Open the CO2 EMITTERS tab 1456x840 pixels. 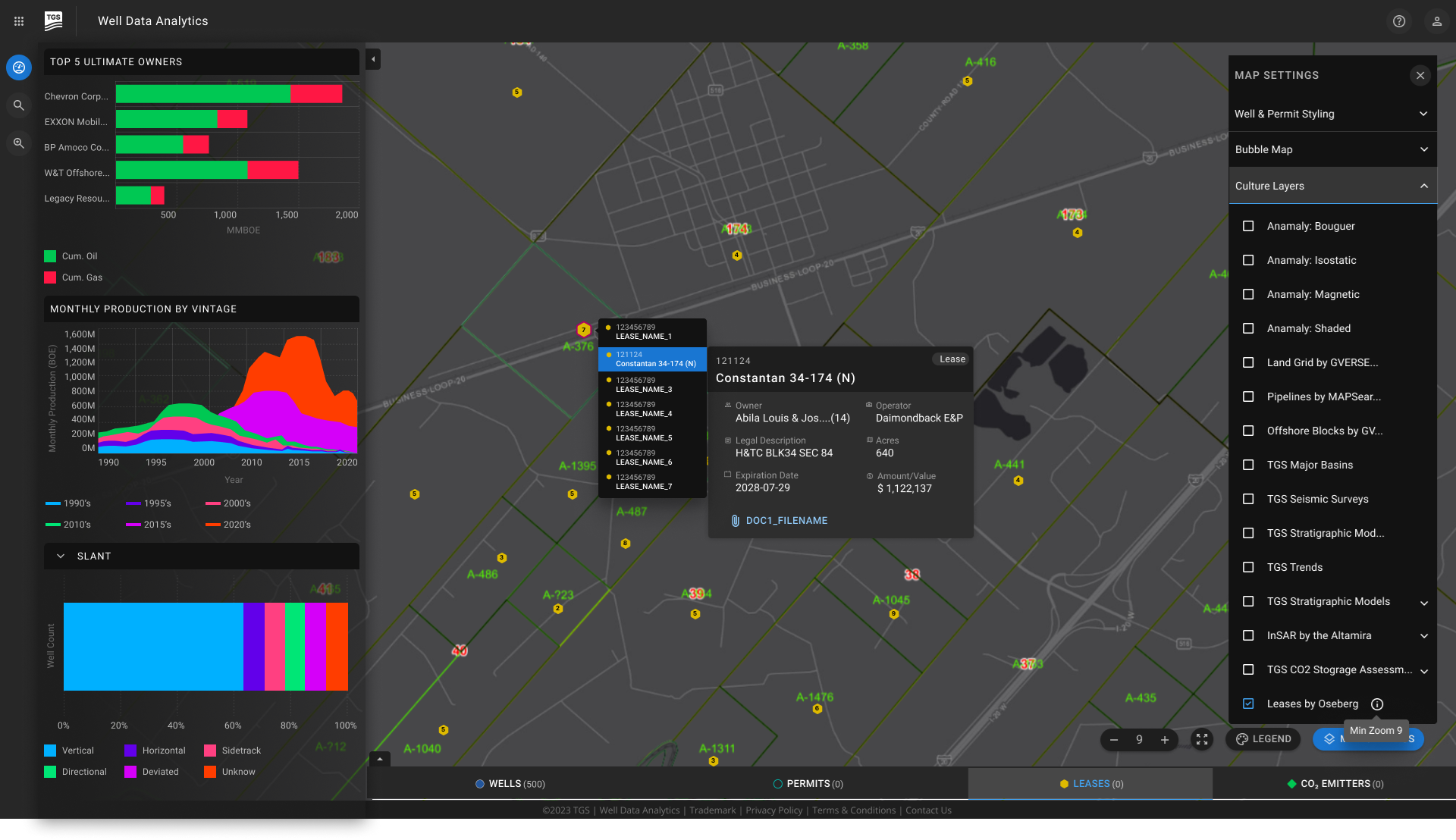tap(1335, 783)
